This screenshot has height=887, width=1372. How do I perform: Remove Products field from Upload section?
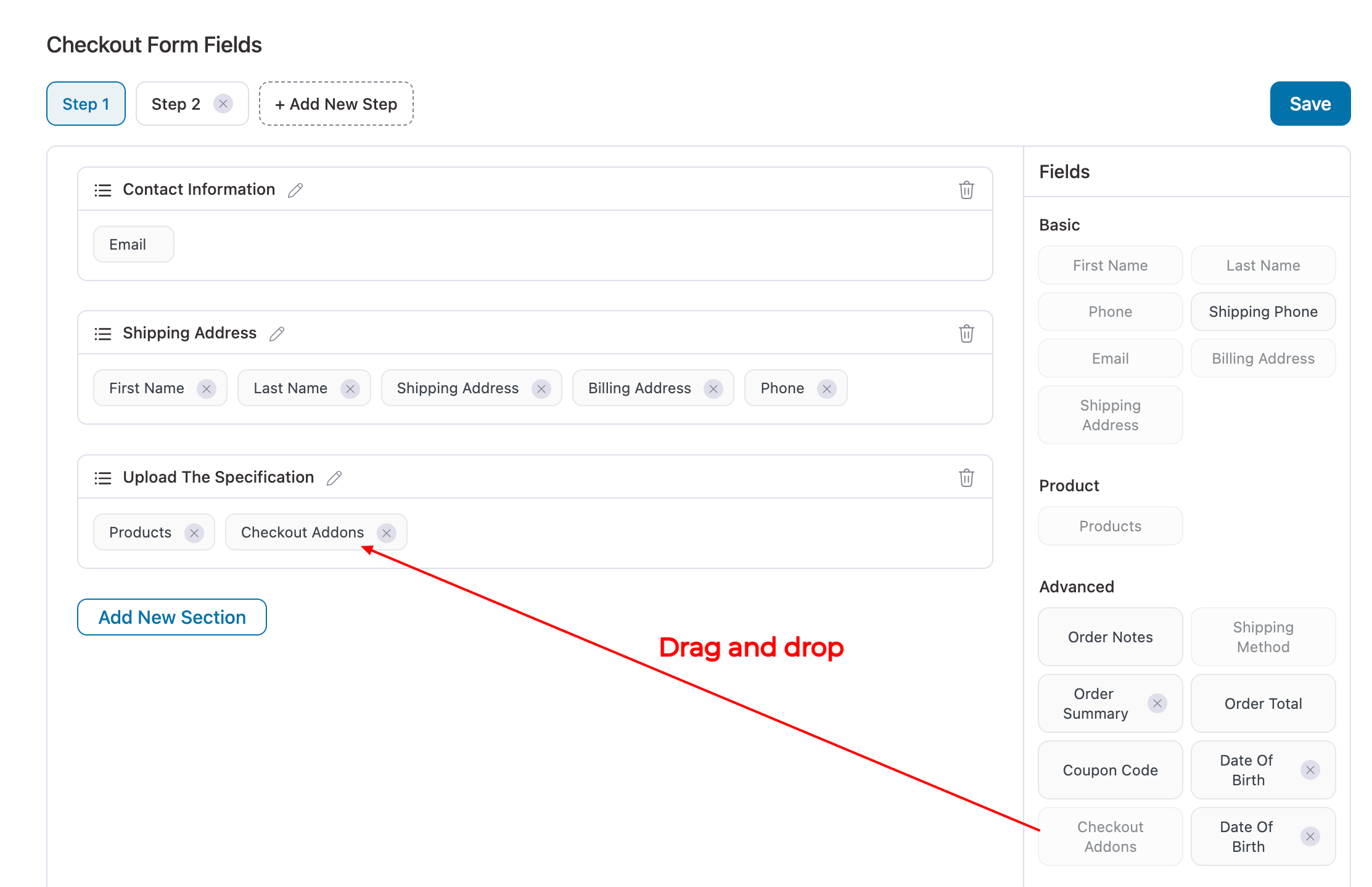(194, 533)
